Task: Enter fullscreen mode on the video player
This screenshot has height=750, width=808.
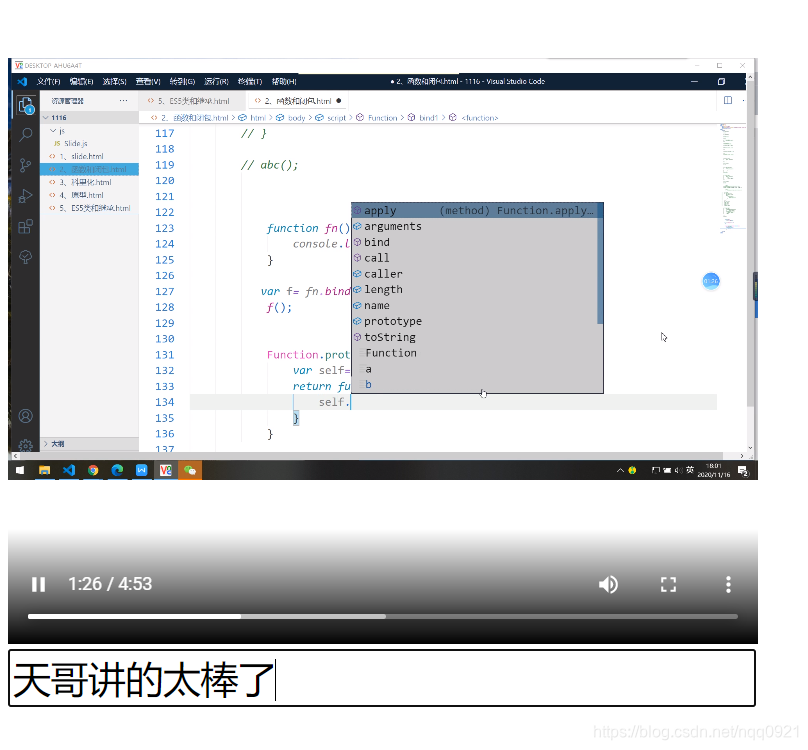Action: coord(668,584)
